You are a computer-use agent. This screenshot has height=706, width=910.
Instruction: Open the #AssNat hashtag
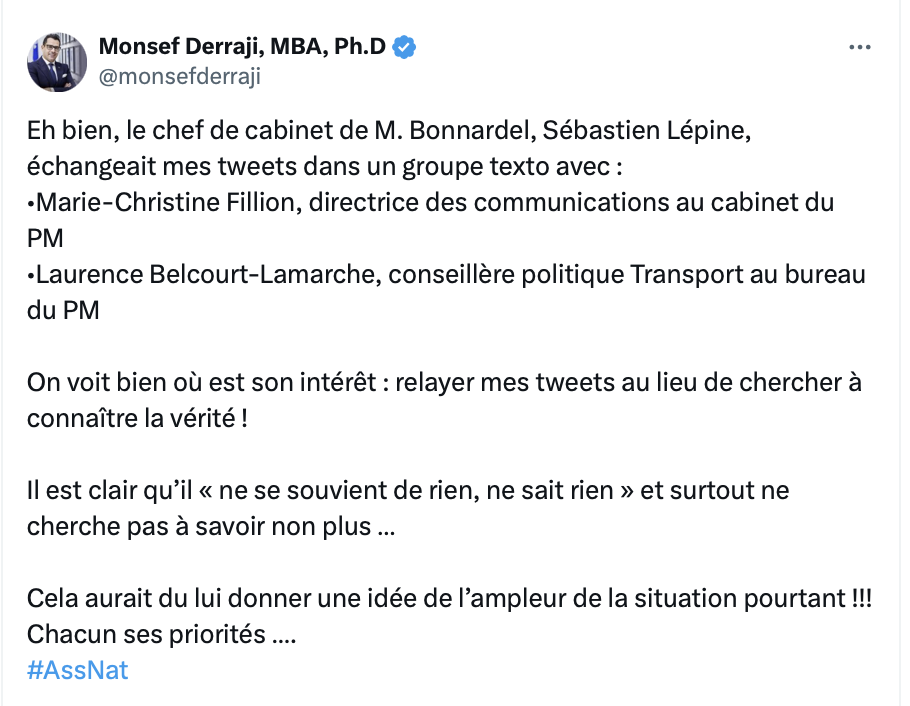coord(77,670)
